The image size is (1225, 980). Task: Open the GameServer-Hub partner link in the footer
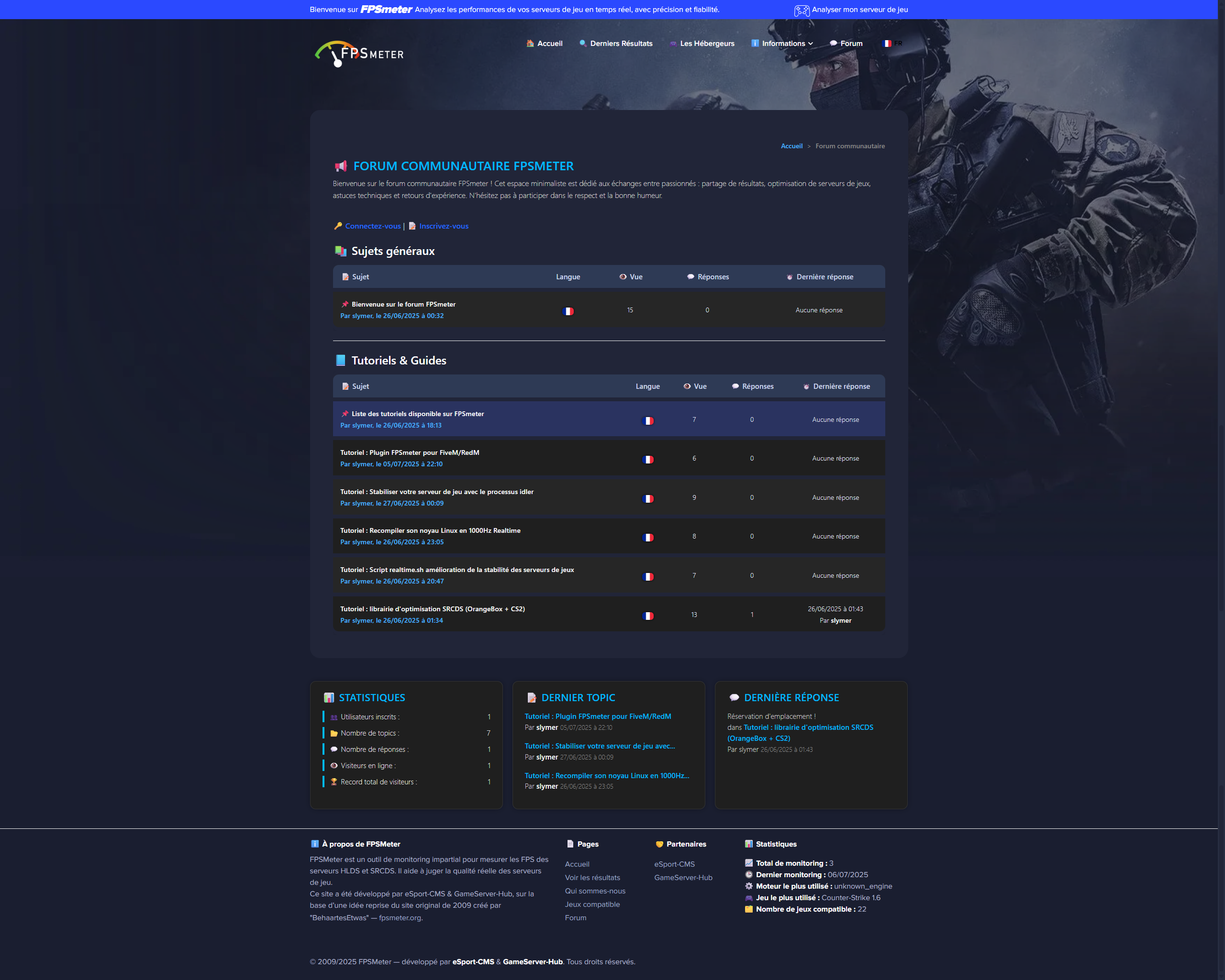(x=682, y=878)
